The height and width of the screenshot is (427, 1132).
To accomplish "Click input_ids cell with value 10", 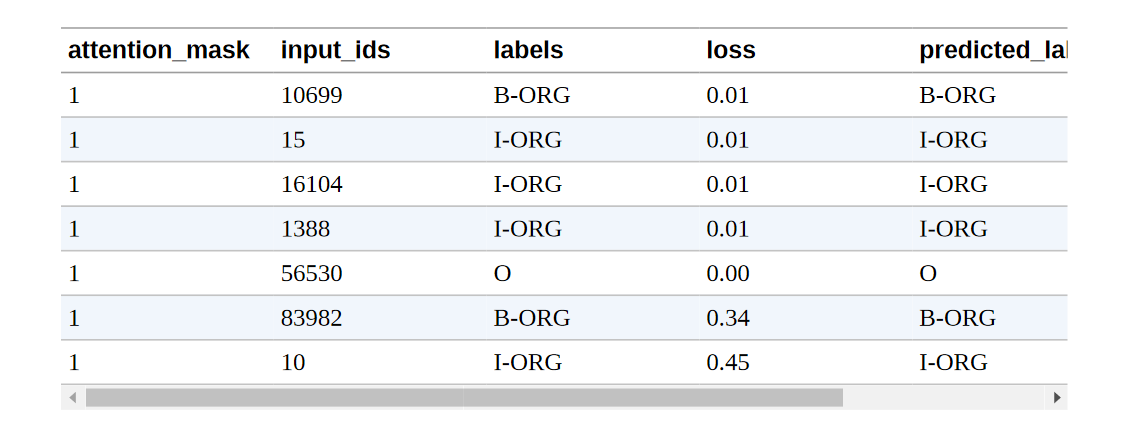I will click(380, 363).
